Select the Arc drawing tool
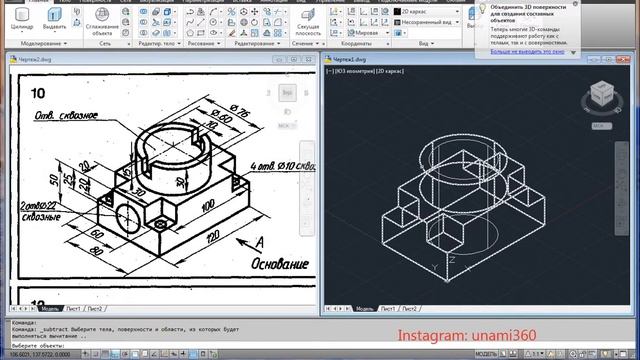This screenshot has height=360, width=640. pyautogui.click(x=213, y=11)
